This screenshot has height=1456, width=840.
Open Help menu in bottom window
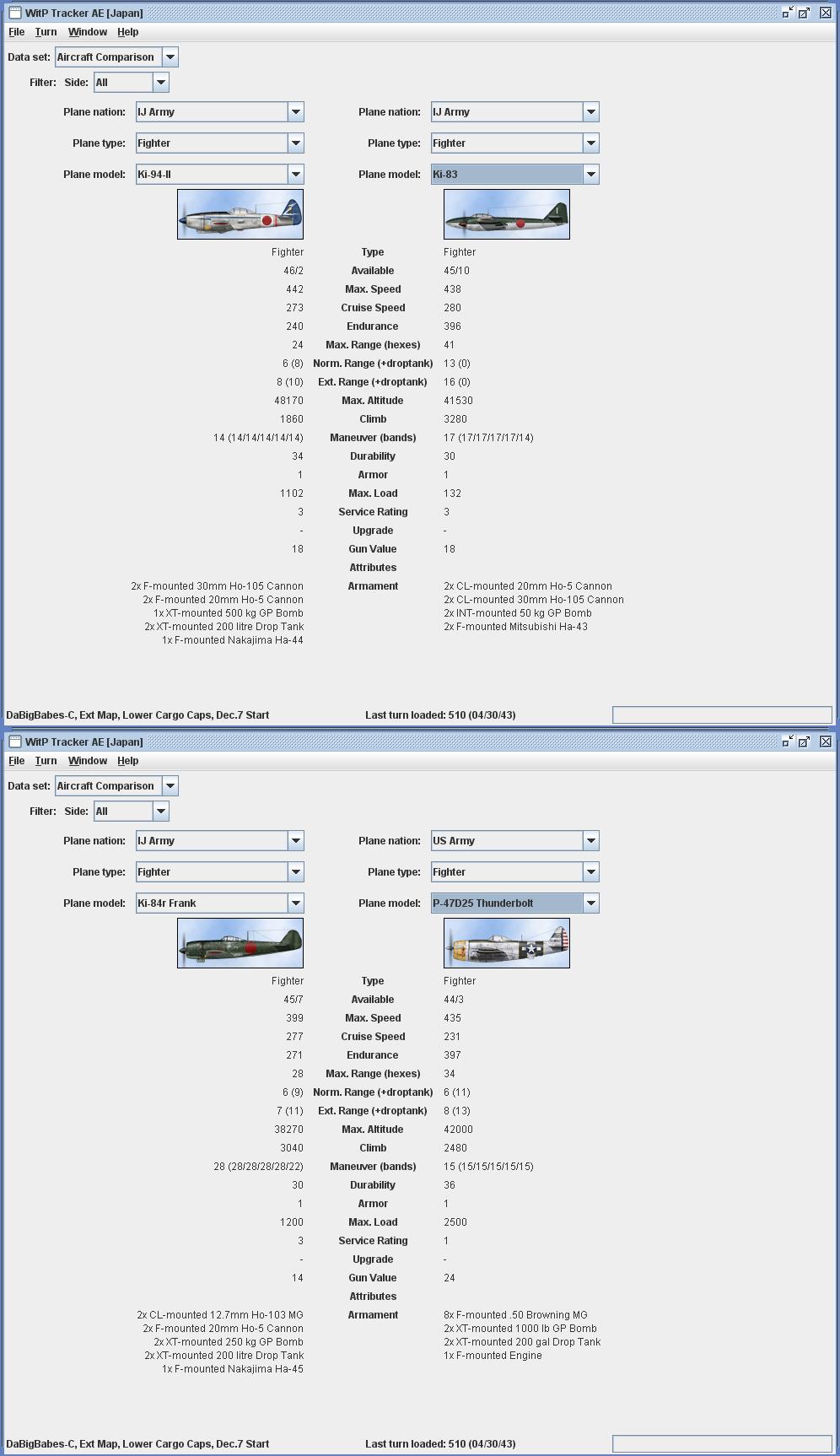[x=128, y=761]
